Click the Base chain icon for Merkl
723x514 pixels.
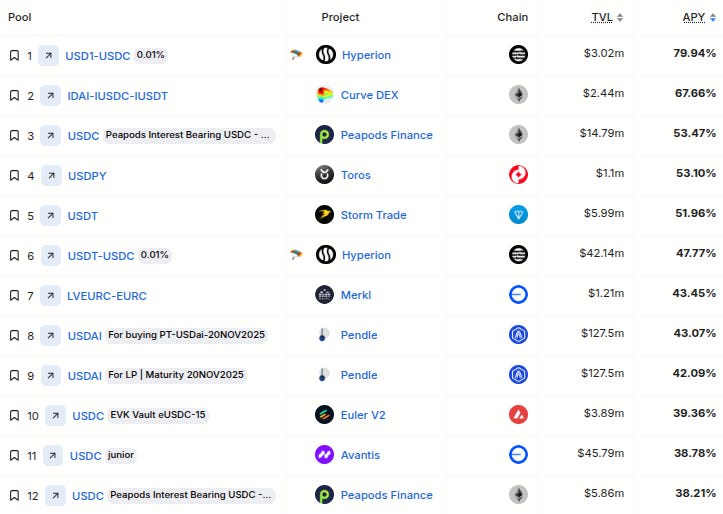tap(518, 295)
